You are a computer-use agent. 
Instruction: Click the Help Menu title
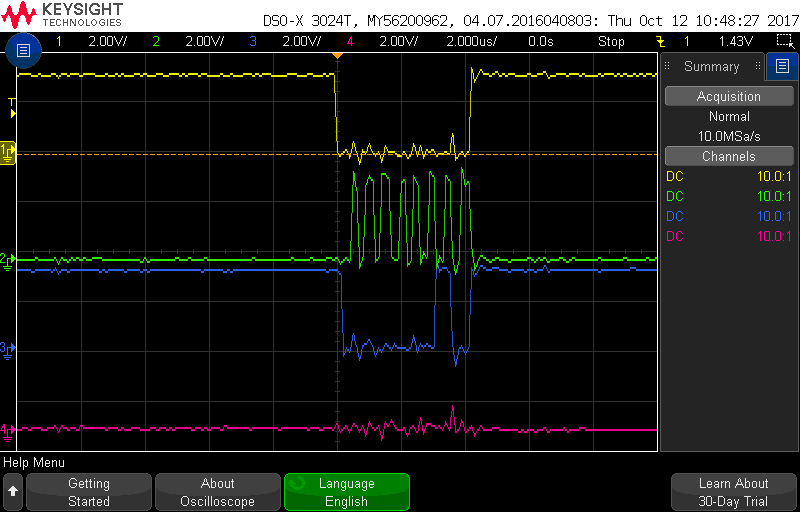point(34,463)
